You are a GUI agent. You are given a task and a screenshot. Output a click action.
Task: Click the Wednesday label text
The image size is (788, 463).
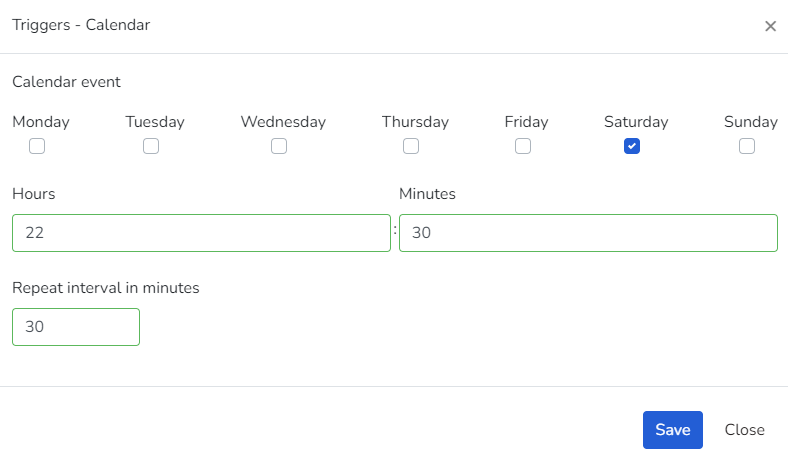pyautogui.click(x=283, y=122)
